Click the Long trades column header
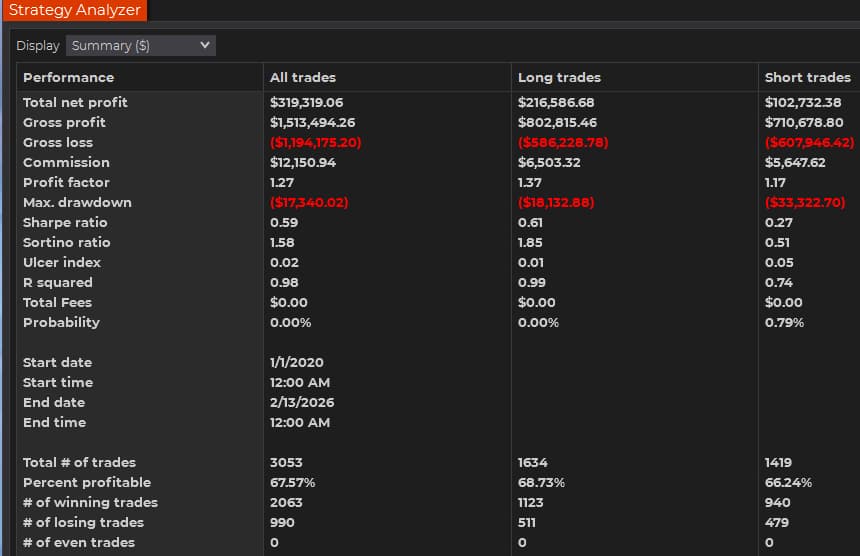 click(x=559, y=77)
